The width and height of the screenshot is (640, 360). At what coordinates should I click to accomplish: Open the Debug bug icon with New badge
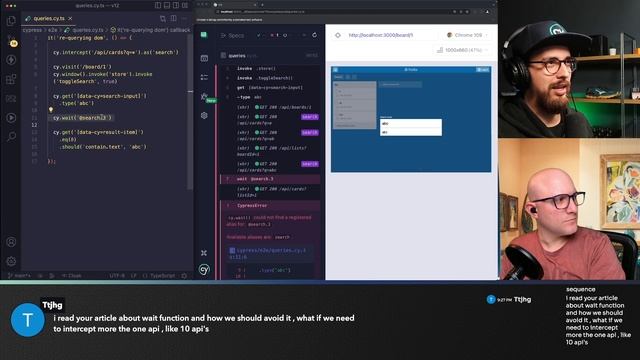(x=205, y=97)
